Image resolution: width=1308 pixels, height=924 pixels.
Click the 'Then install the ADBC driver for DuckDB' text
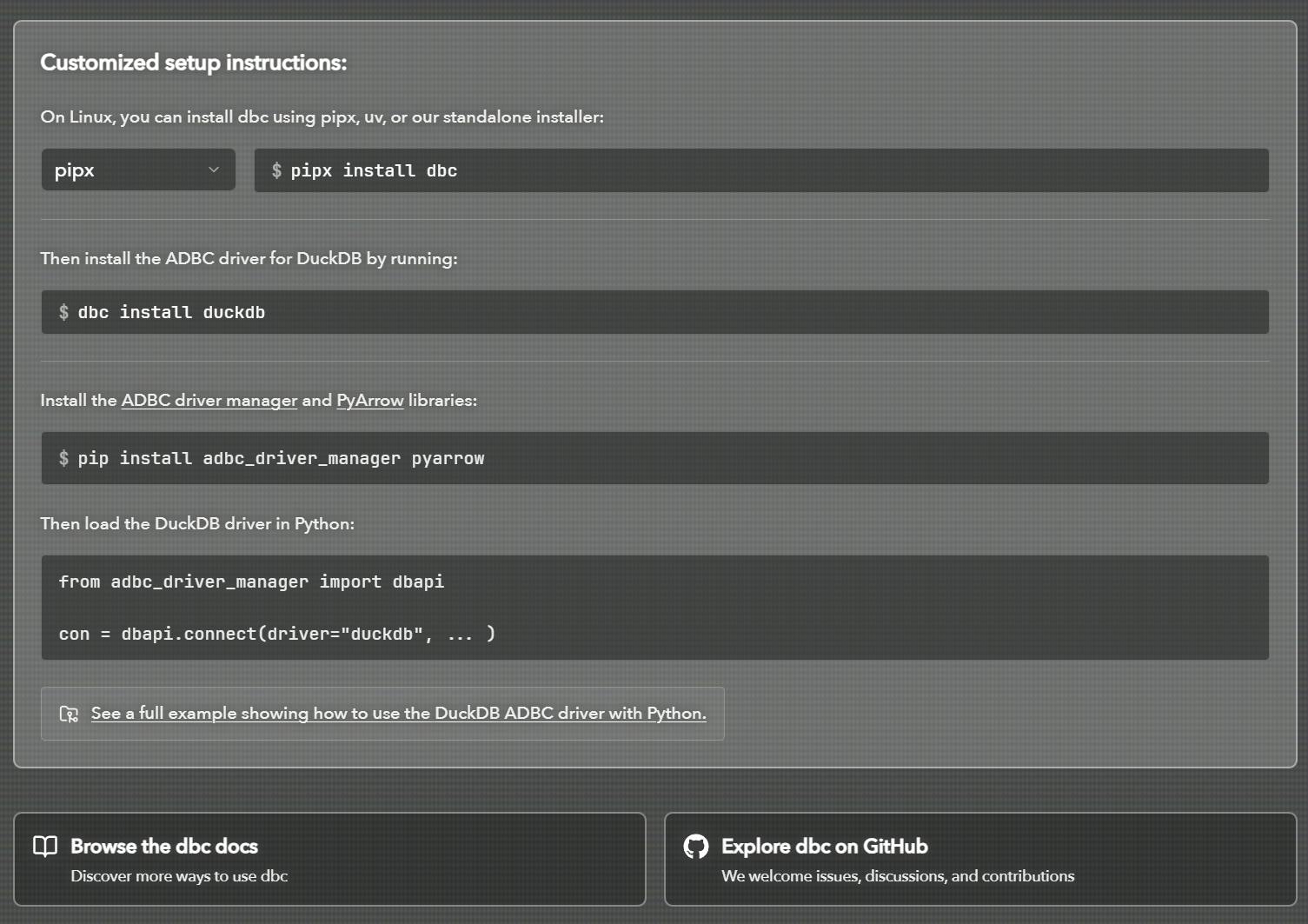point(249,258)
